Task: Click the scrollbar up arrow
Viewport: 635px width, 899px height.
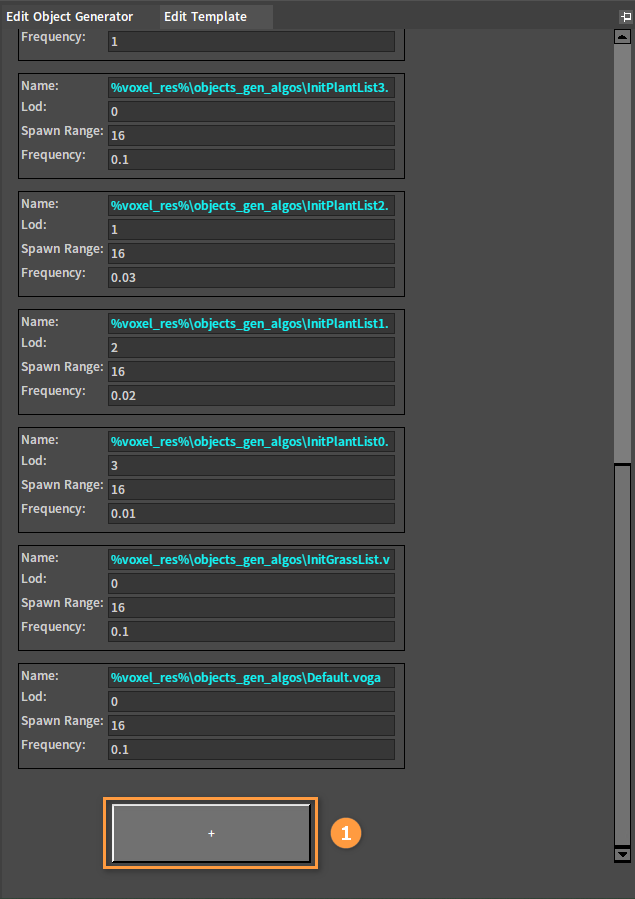Action: pos(622,37)
